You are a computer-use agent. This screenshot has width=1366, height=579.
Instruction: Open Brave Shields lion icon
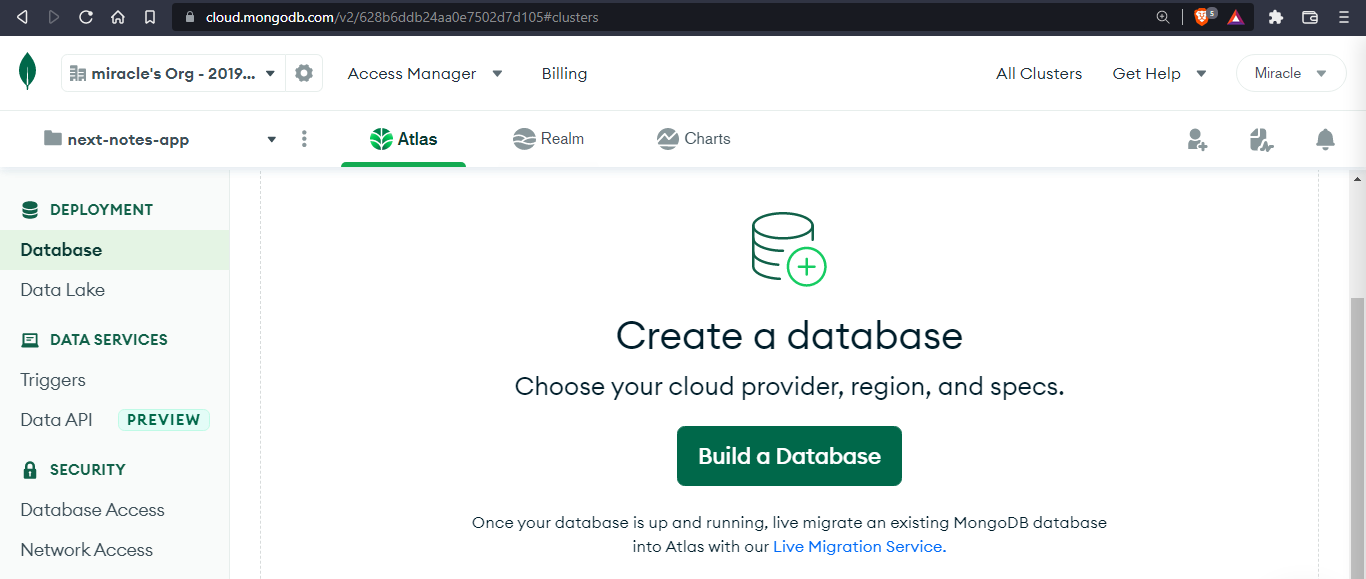pyautogui.click(x=1204, y=16)
